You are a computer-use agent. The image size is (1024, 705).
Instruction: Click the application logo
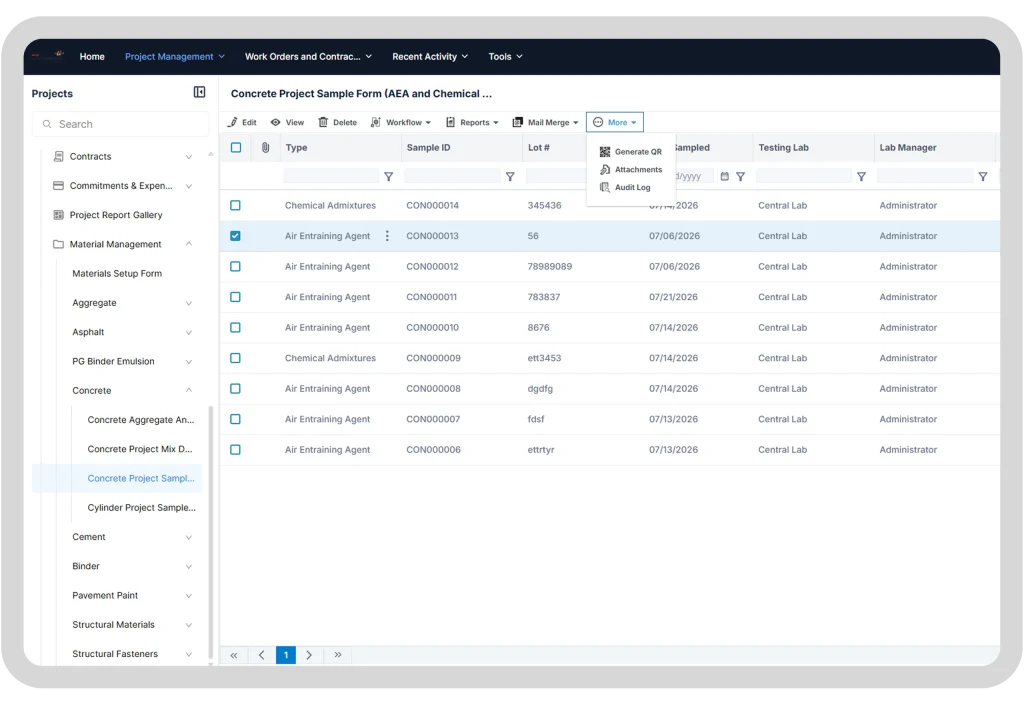(50, 55)
